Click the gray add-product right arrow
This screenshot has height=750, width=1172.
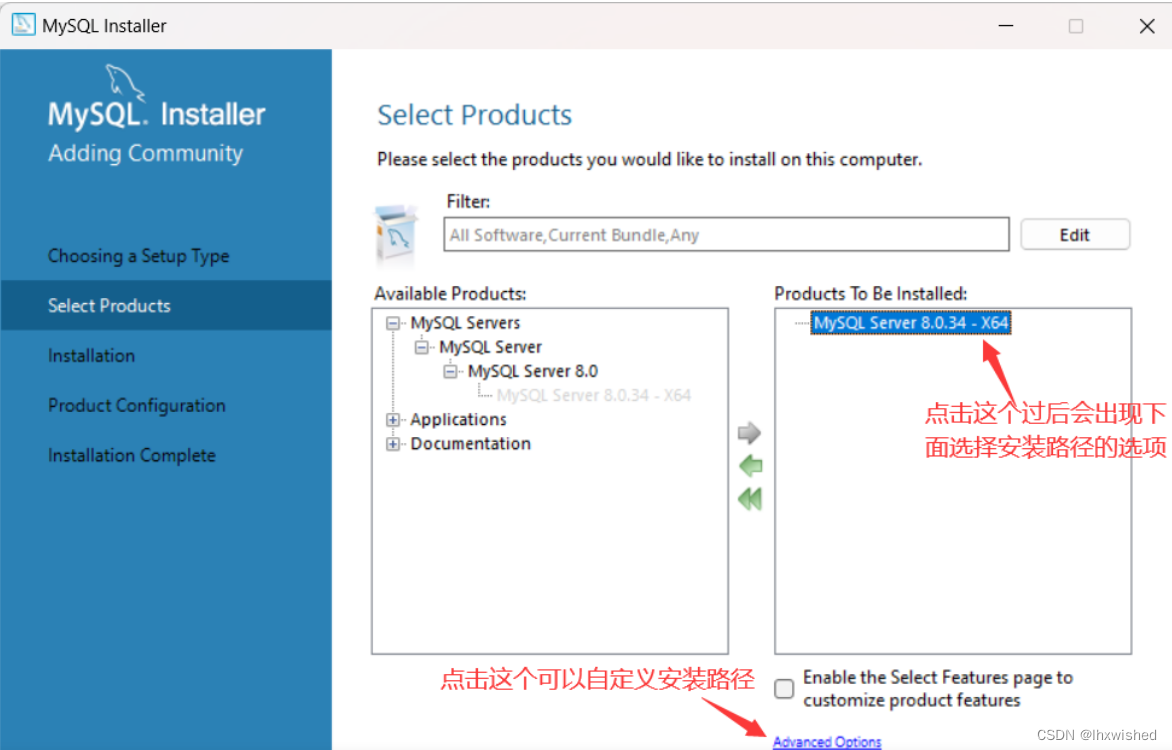(749, 432)
